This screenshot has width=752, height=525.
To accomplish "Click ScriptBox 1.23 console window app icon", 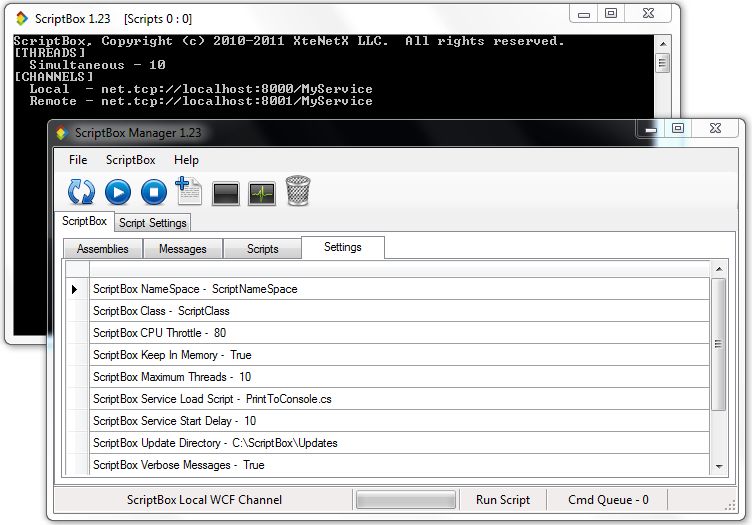I will coord(22,19).
